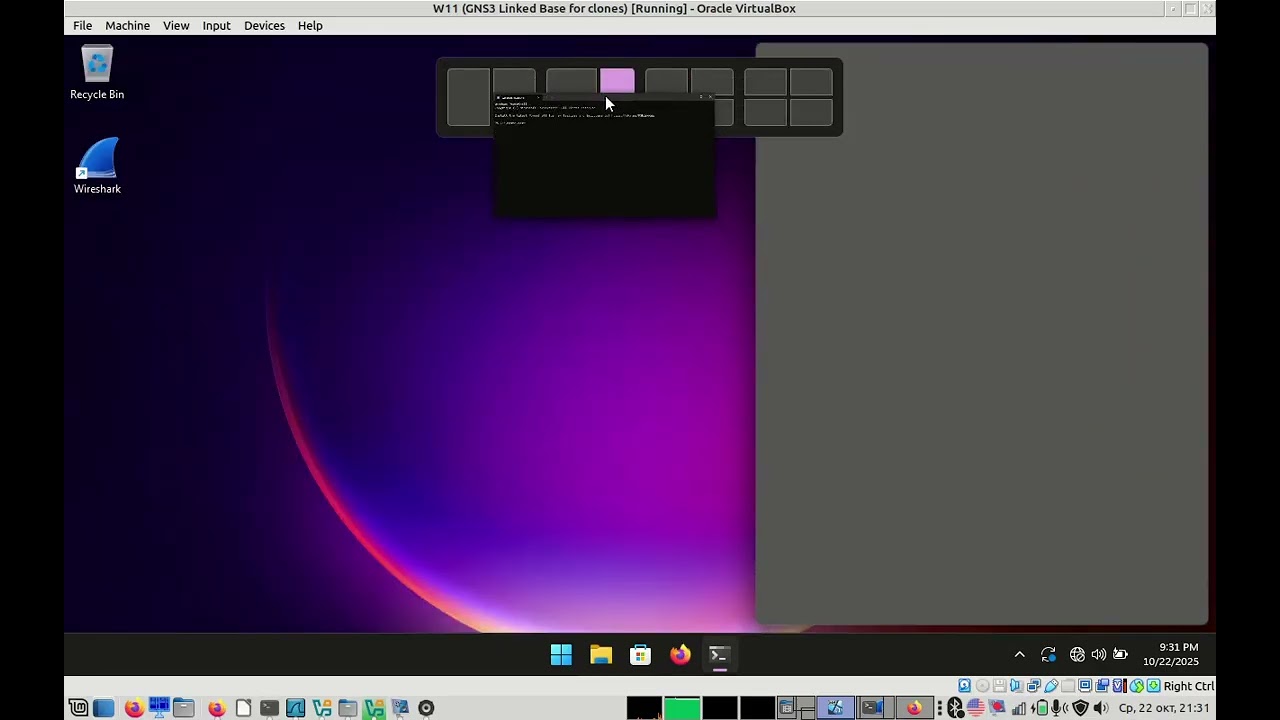The height and width of the screenshot is (720, 1280).
Task: Select the Wireshark desktop shortcut
Action: [97, 166]
